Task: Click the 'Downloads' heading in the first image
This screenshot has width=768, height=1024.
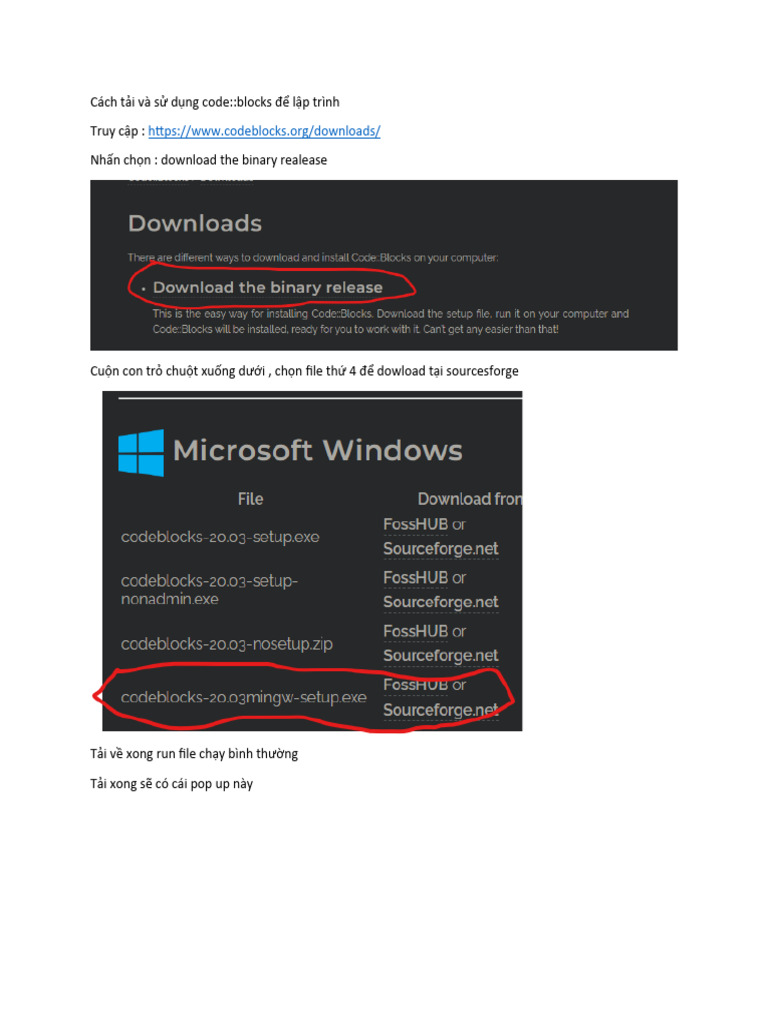Action: coord(195,223)
